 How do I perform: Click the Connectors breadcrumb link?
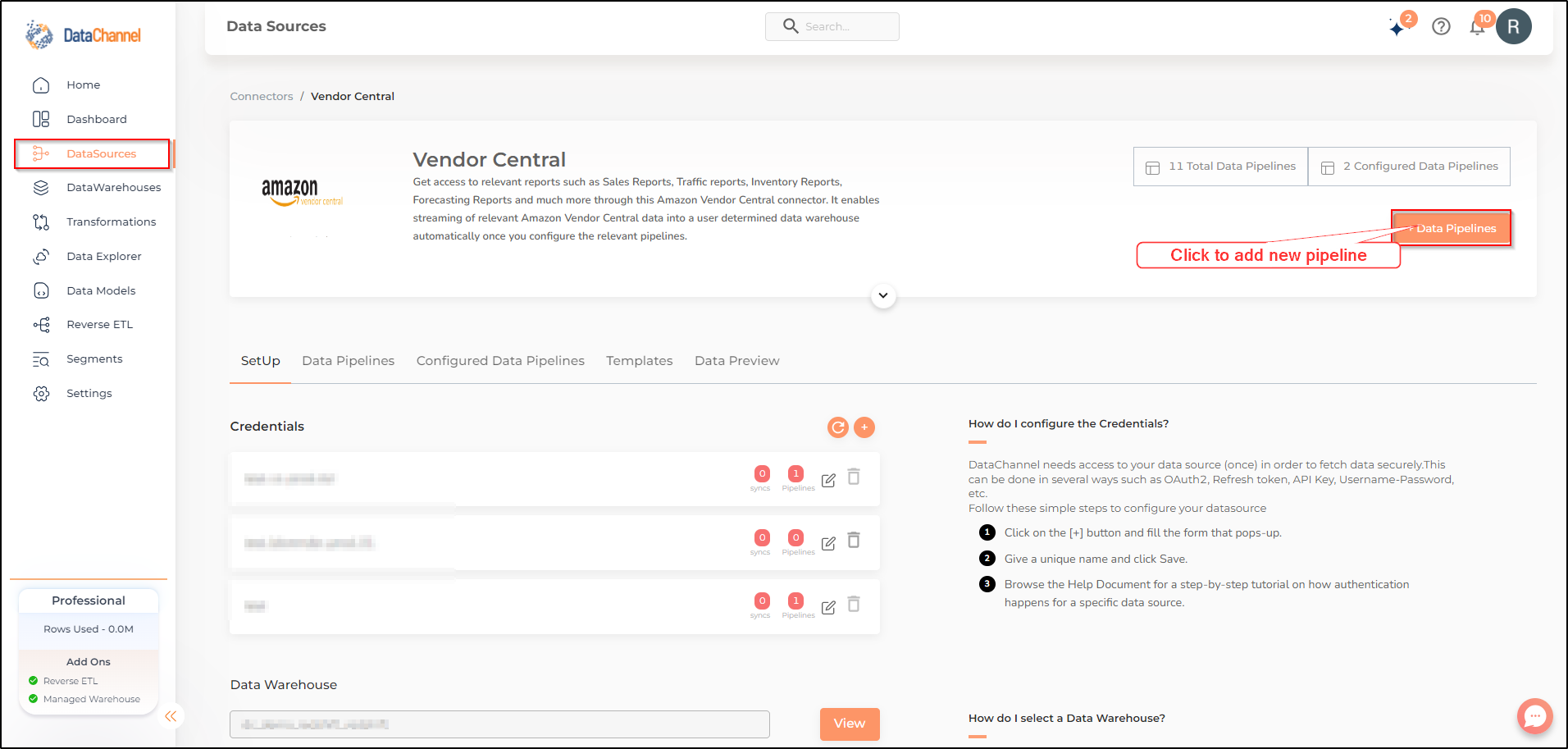261,97
